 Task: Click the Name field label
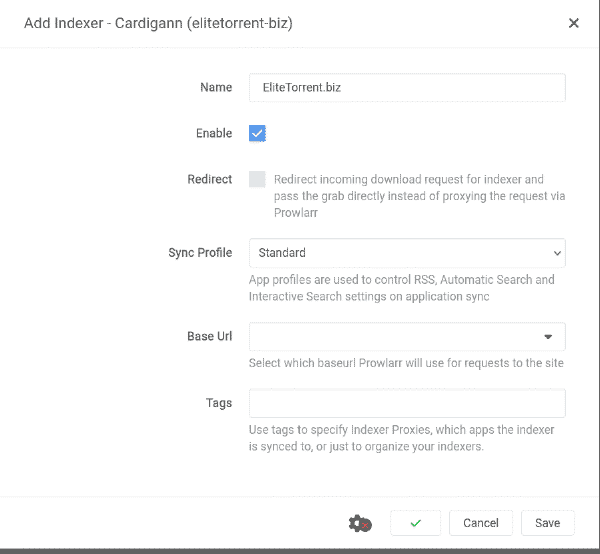pos(216,88)
